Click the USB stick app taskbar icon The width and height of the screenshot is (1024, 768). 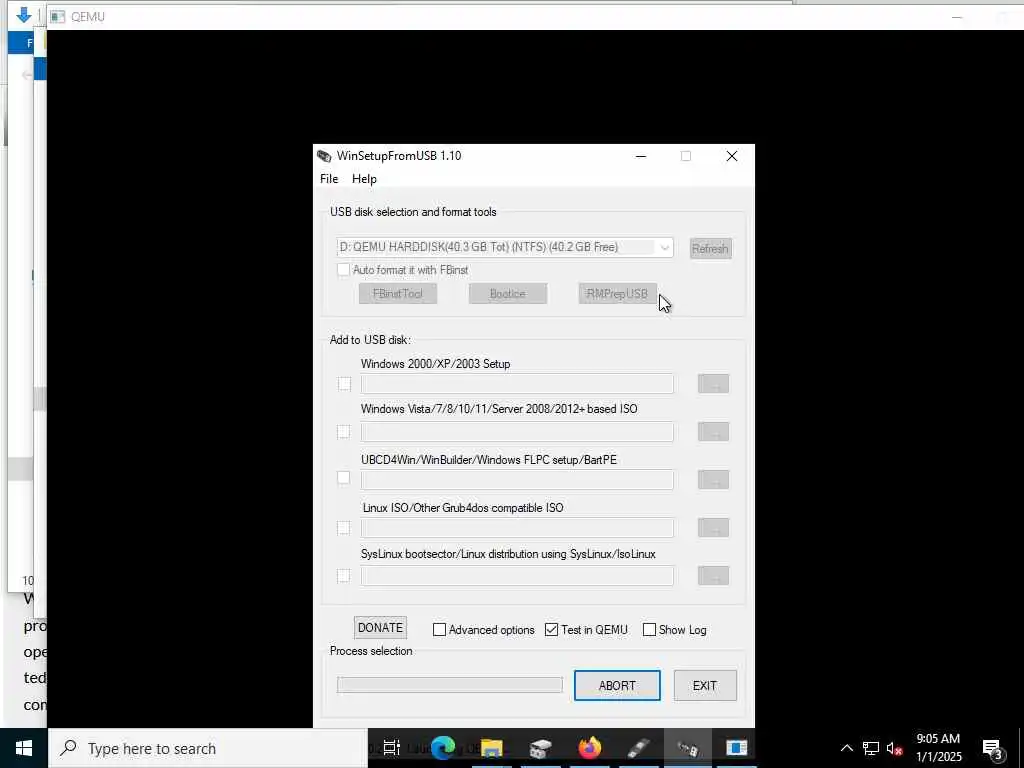(639, 748)
